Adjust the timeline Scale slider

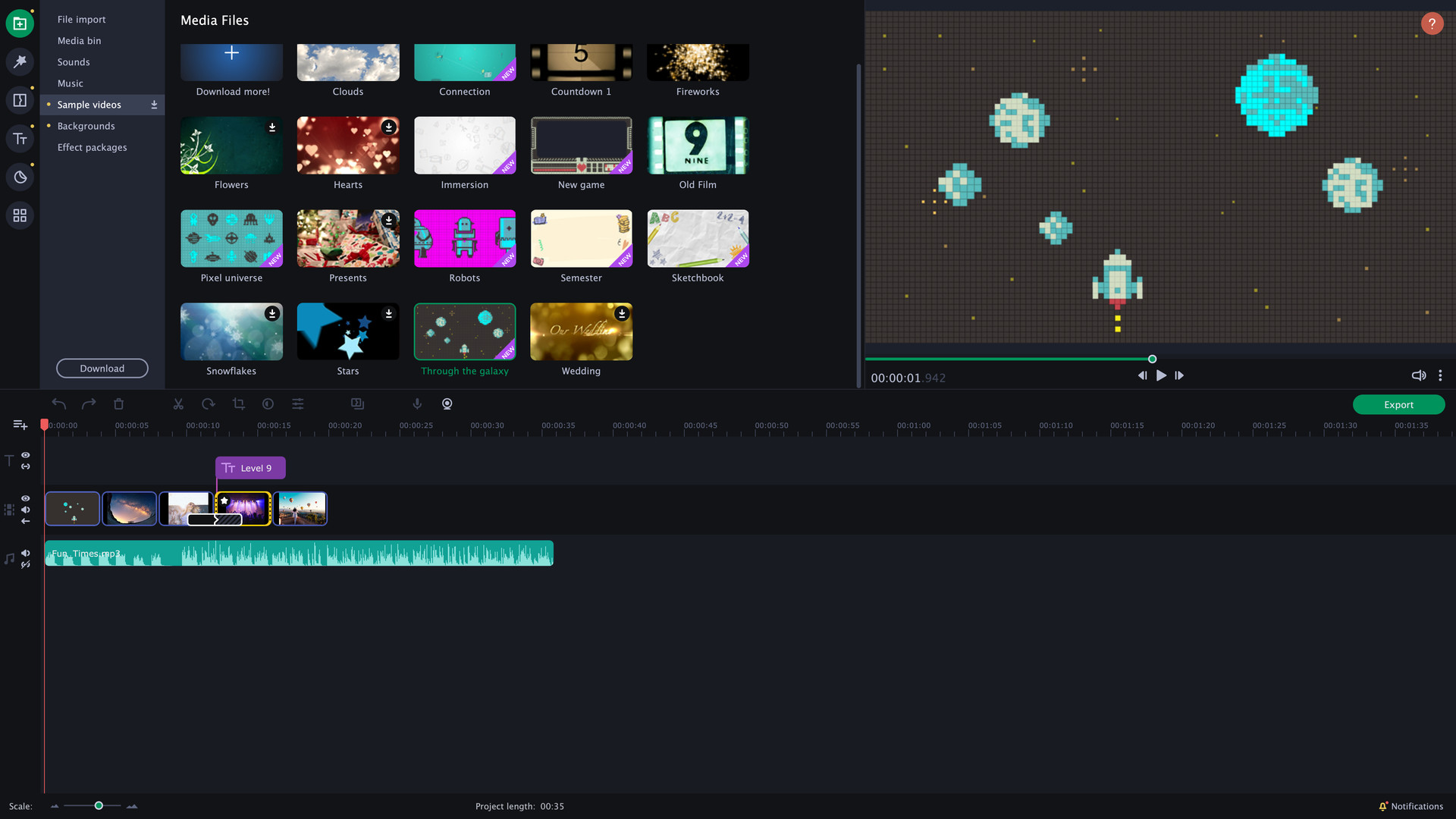(98, 806)
